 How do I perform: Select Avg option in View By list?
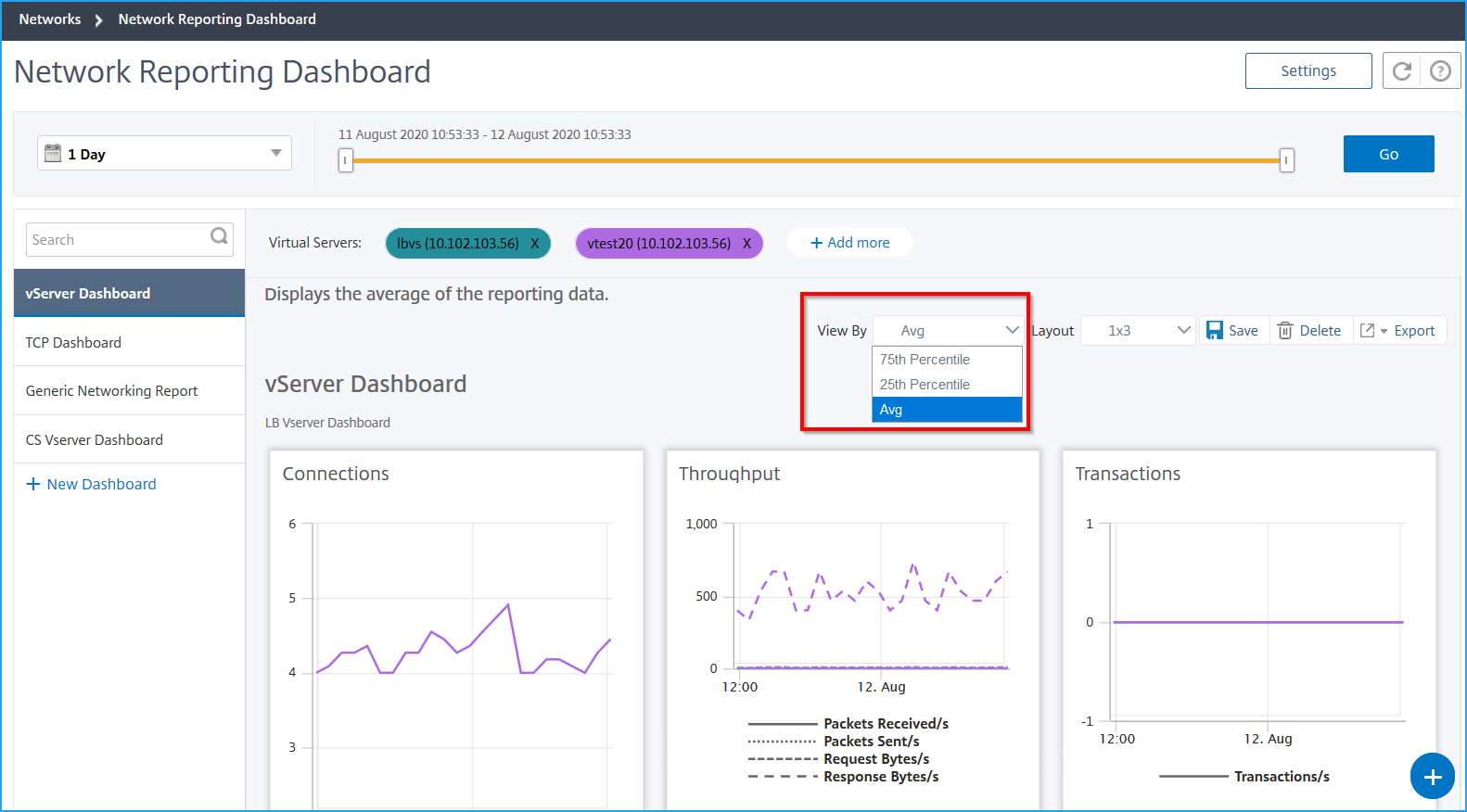click(947, 410)
